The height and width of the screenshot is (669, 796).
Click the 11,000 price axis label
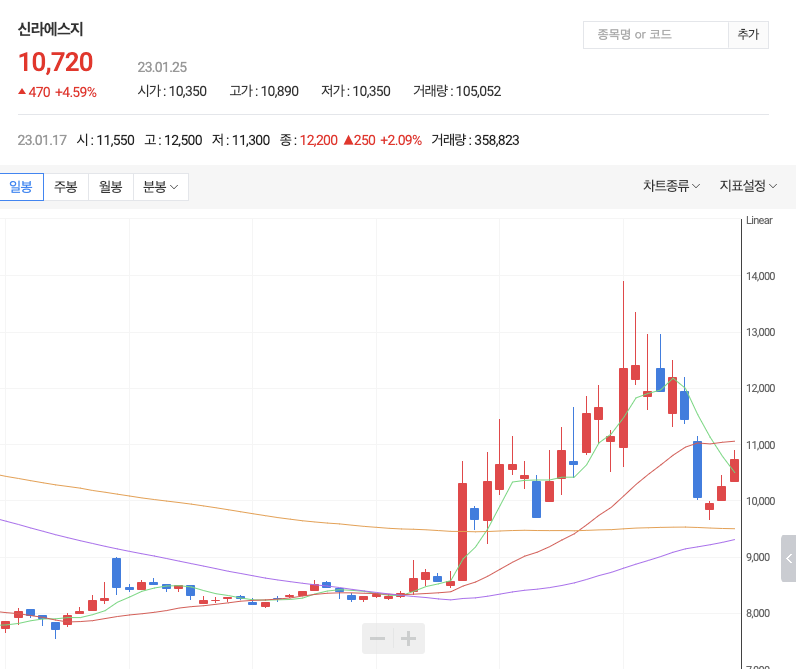click(760, 445)
